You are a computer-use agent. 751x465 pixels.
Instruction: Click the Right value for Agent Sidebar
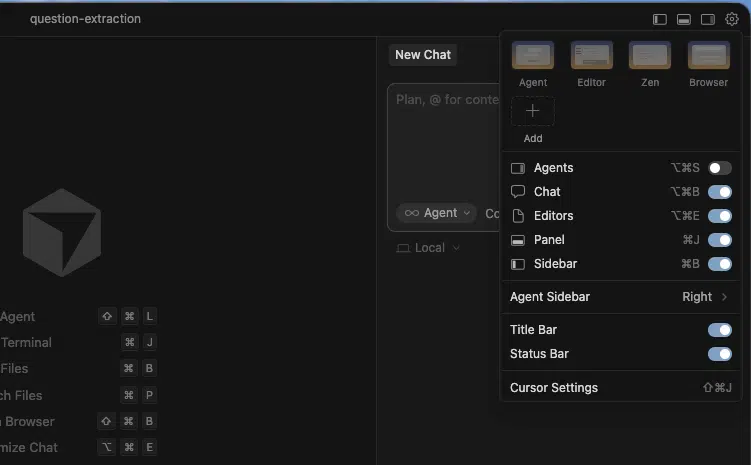click(697, 297)
